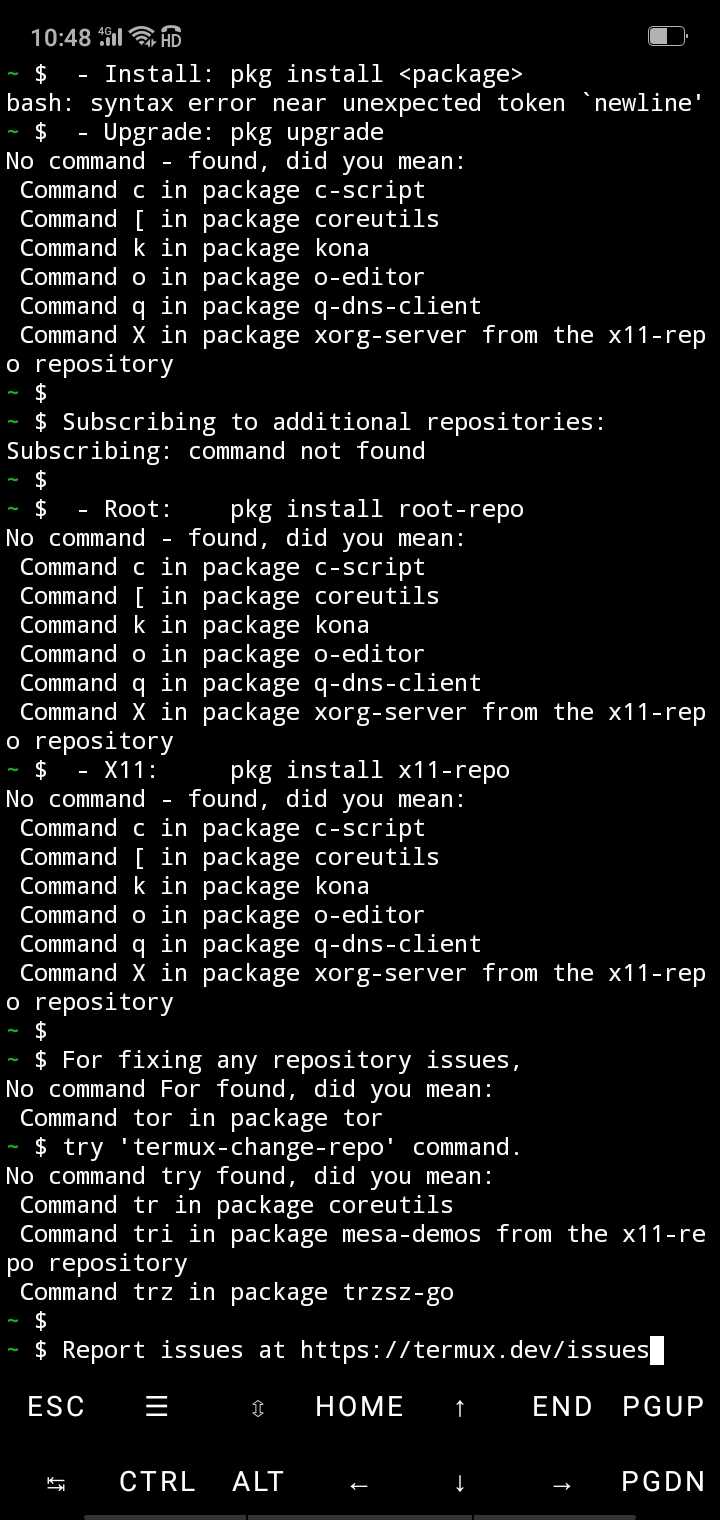
Task: Tap the battery icon in status bar
Action: (667, 37)
